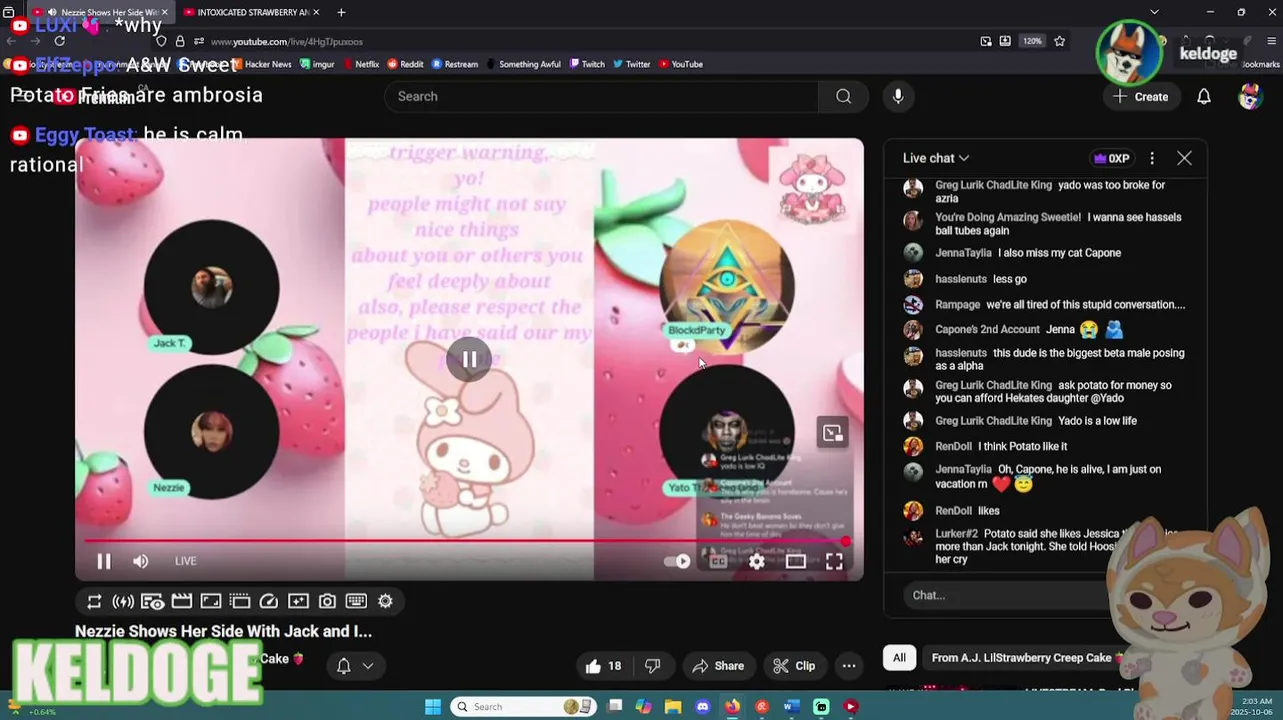Click the Chat message input field

[1005, 595]
